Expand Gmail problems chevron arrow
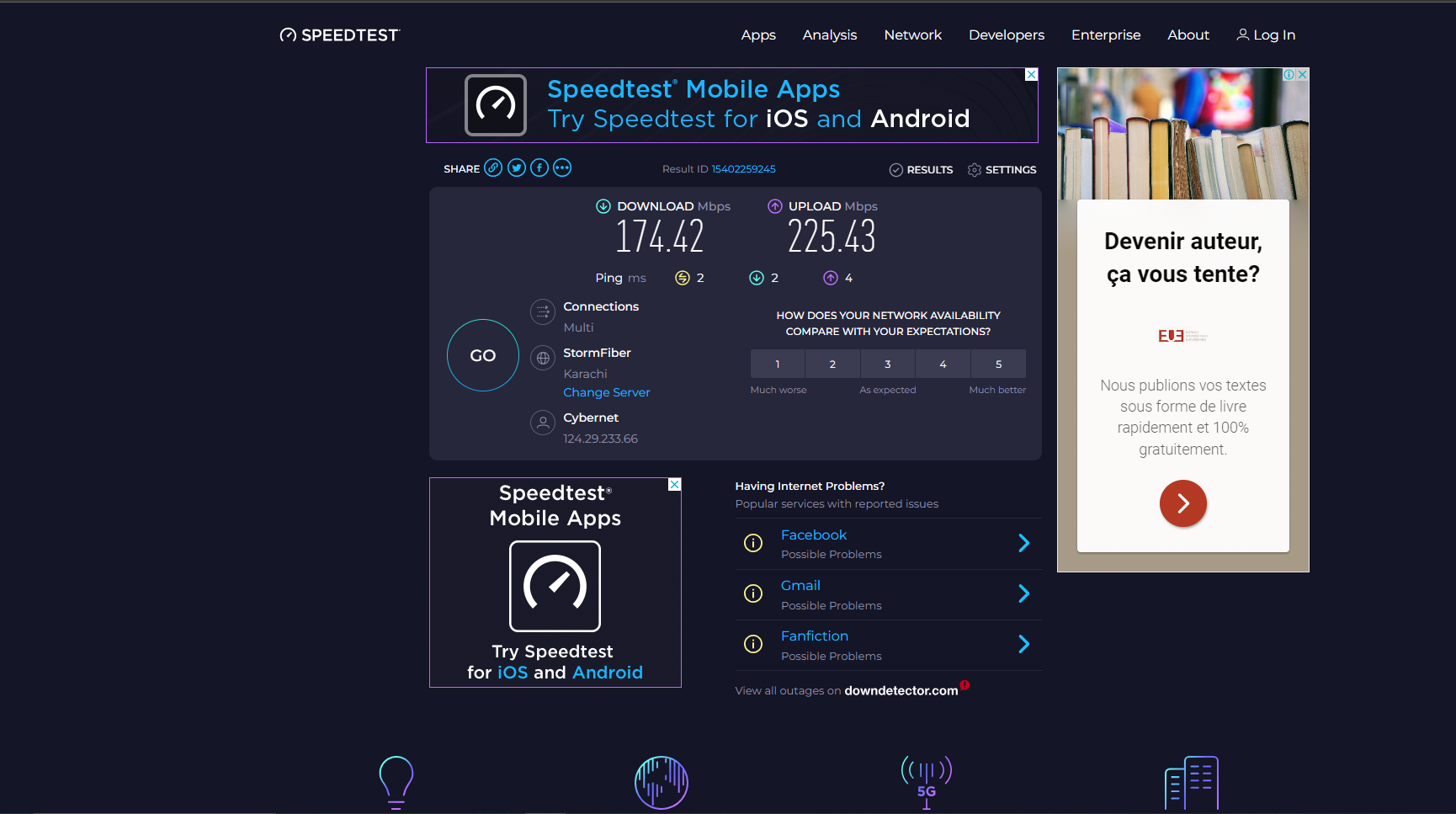Viewport: 1456px width, 814px height. [1024, 593]
